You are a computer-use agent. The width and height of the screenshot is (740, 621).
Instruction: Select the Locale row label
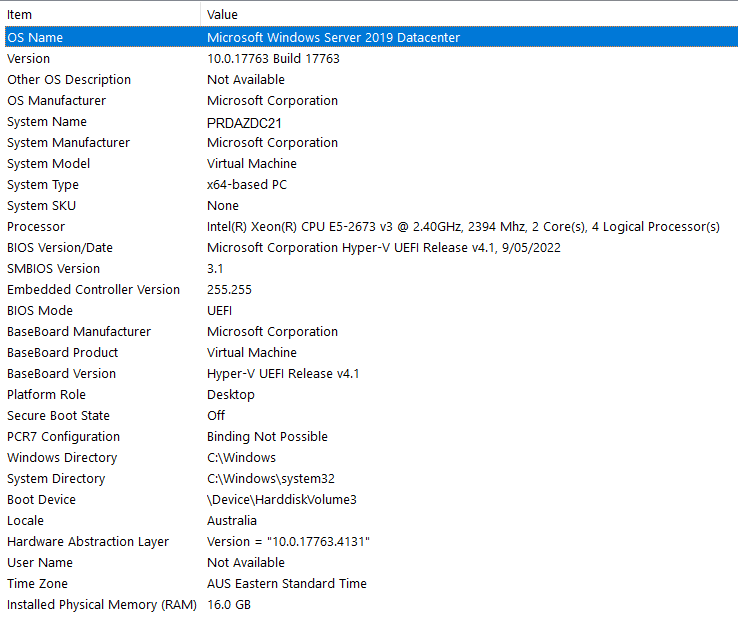[x=25, y=520]
